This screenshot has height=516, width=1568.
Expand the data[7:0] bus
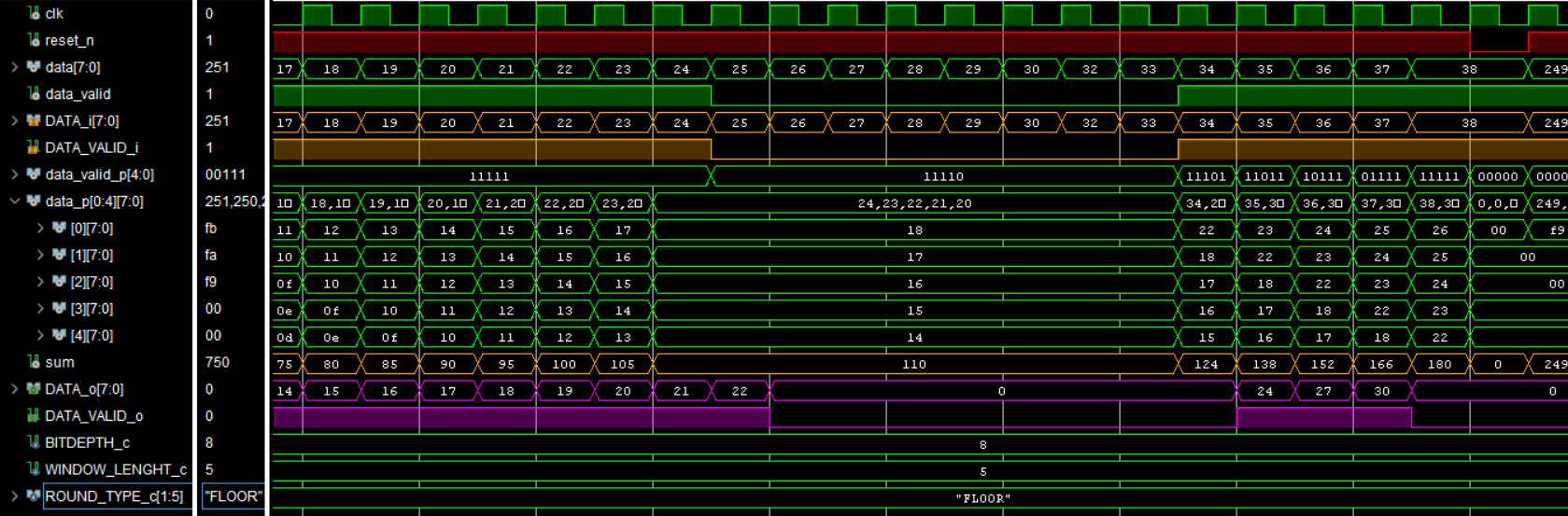pos(14,67)
